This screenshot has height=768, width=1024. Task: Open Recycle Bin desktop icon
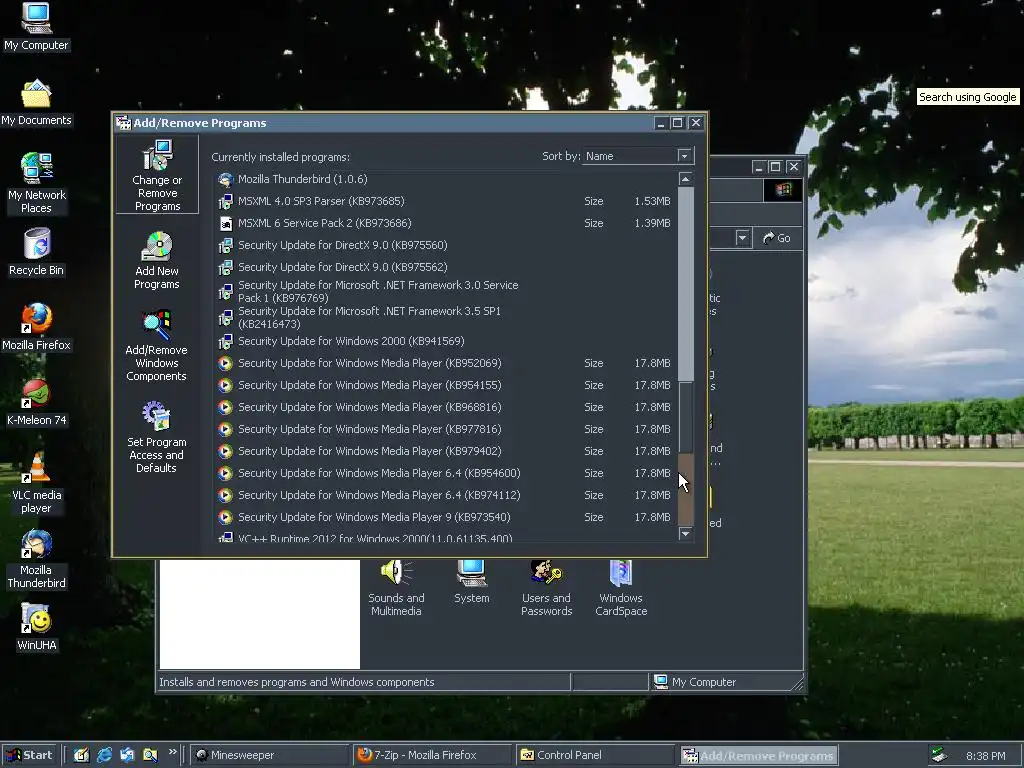[37, 252]
